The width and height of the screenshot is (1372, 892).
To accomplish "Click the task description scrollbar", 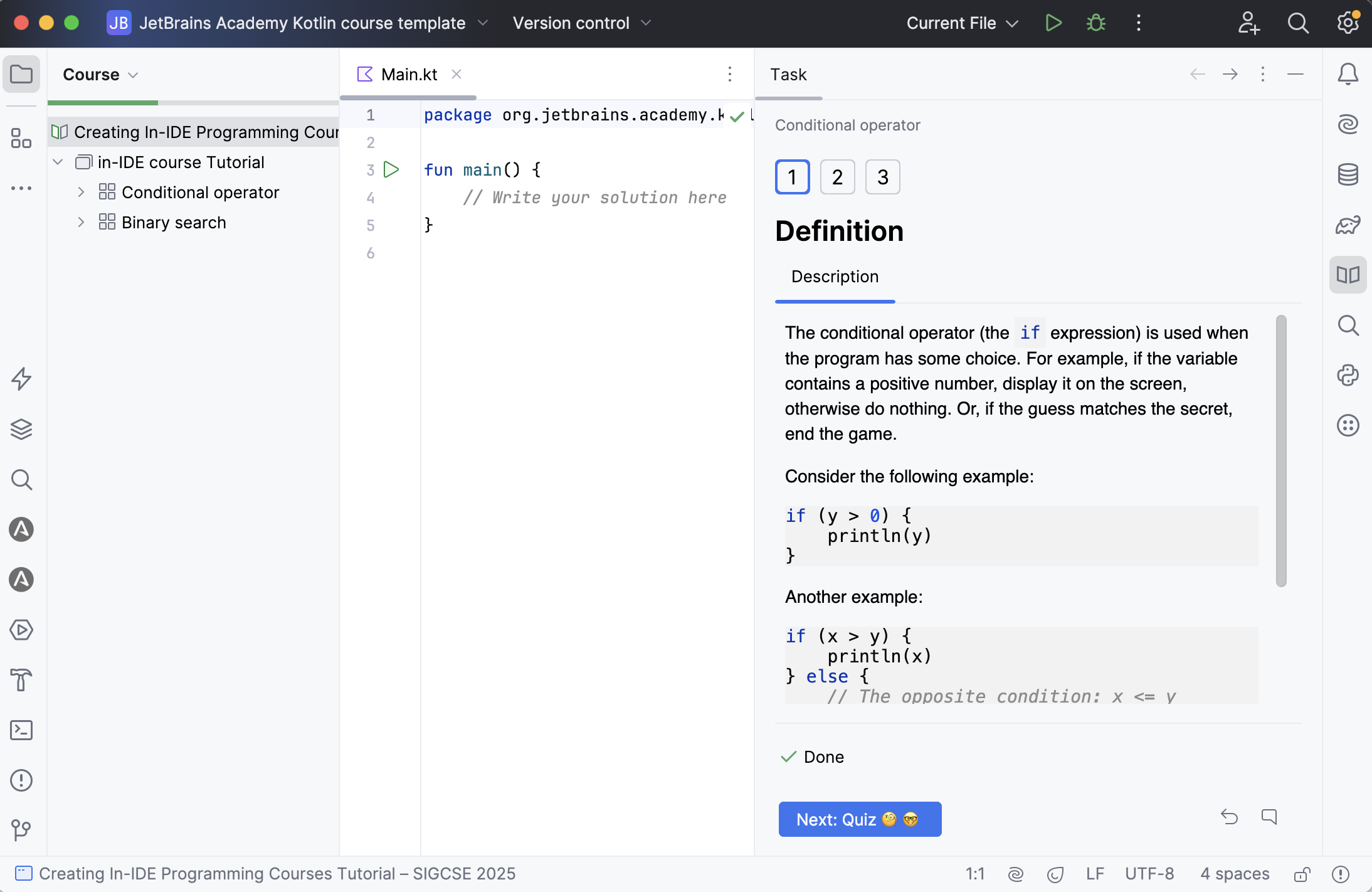I will pyautogui.click(x=1281, y=450).
